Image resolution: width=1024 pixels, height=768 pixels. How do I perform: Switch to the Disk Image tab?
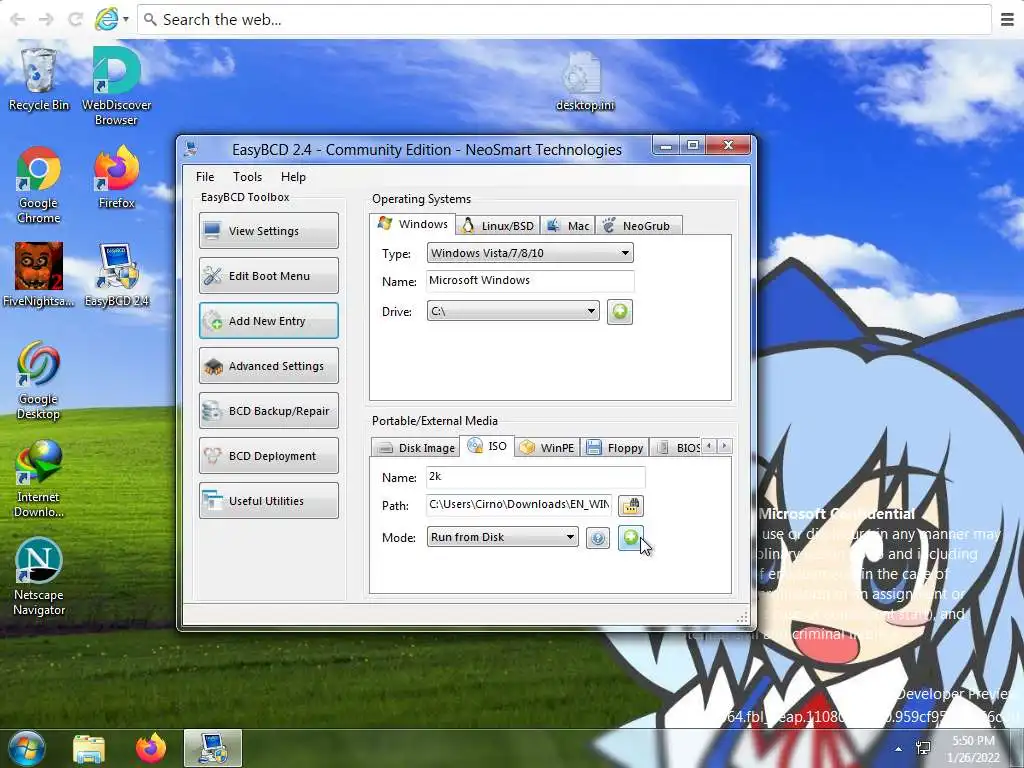point(416,447)
